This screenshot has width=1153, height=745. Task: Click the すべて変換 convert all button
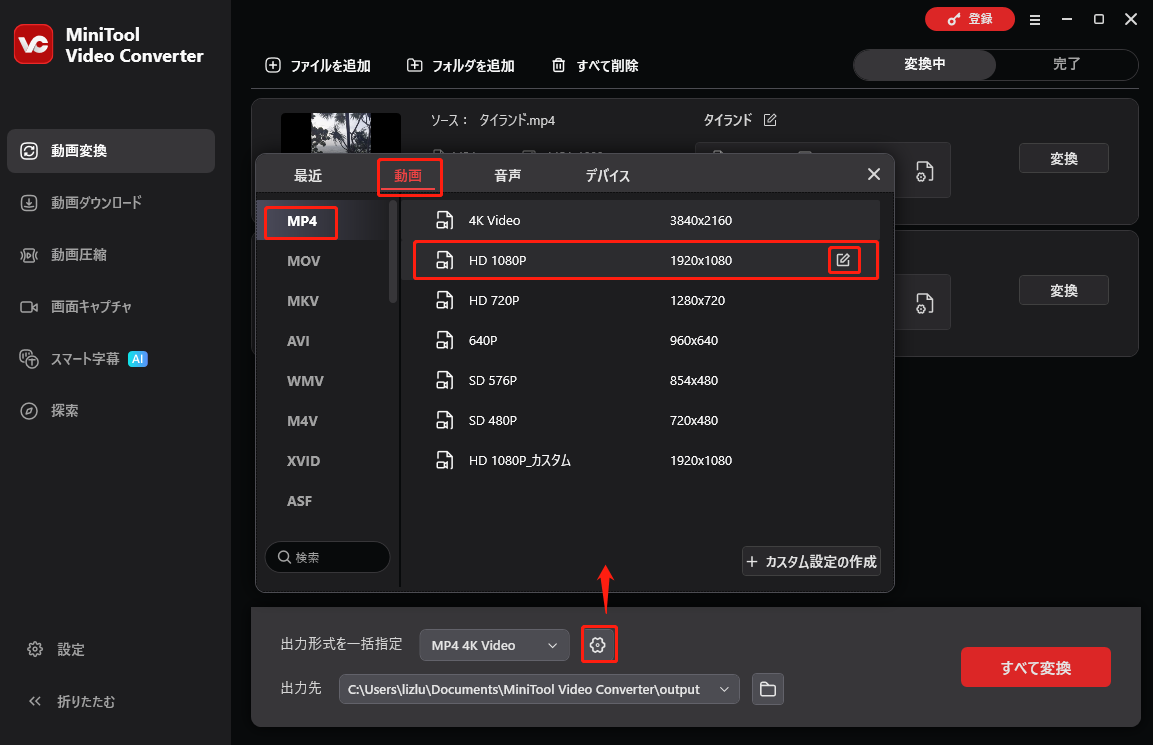click(x=1035, y=667)
